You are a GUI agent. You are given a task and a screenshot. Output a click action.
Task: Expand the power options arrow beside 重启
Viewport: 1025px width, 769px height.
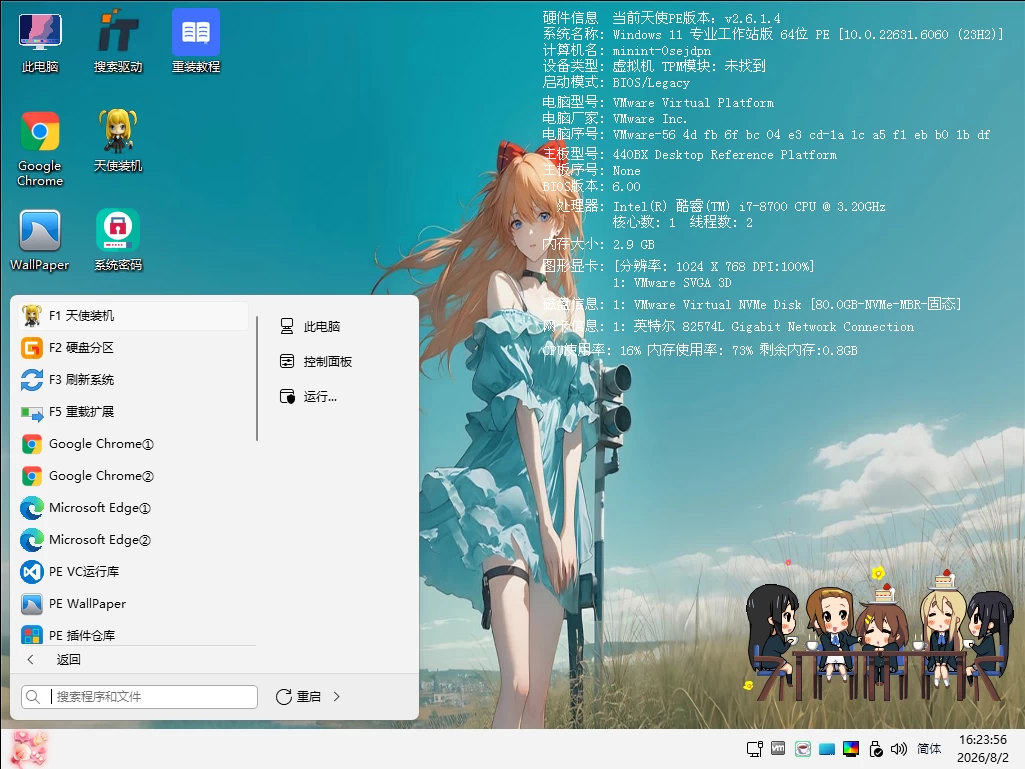click(337, 697)
